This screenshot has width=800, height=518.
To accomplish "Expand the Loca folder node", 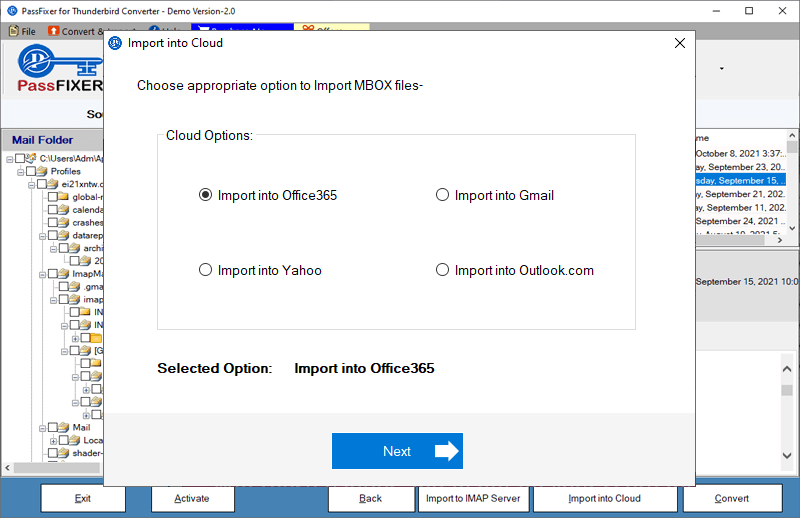I will 54,441.
